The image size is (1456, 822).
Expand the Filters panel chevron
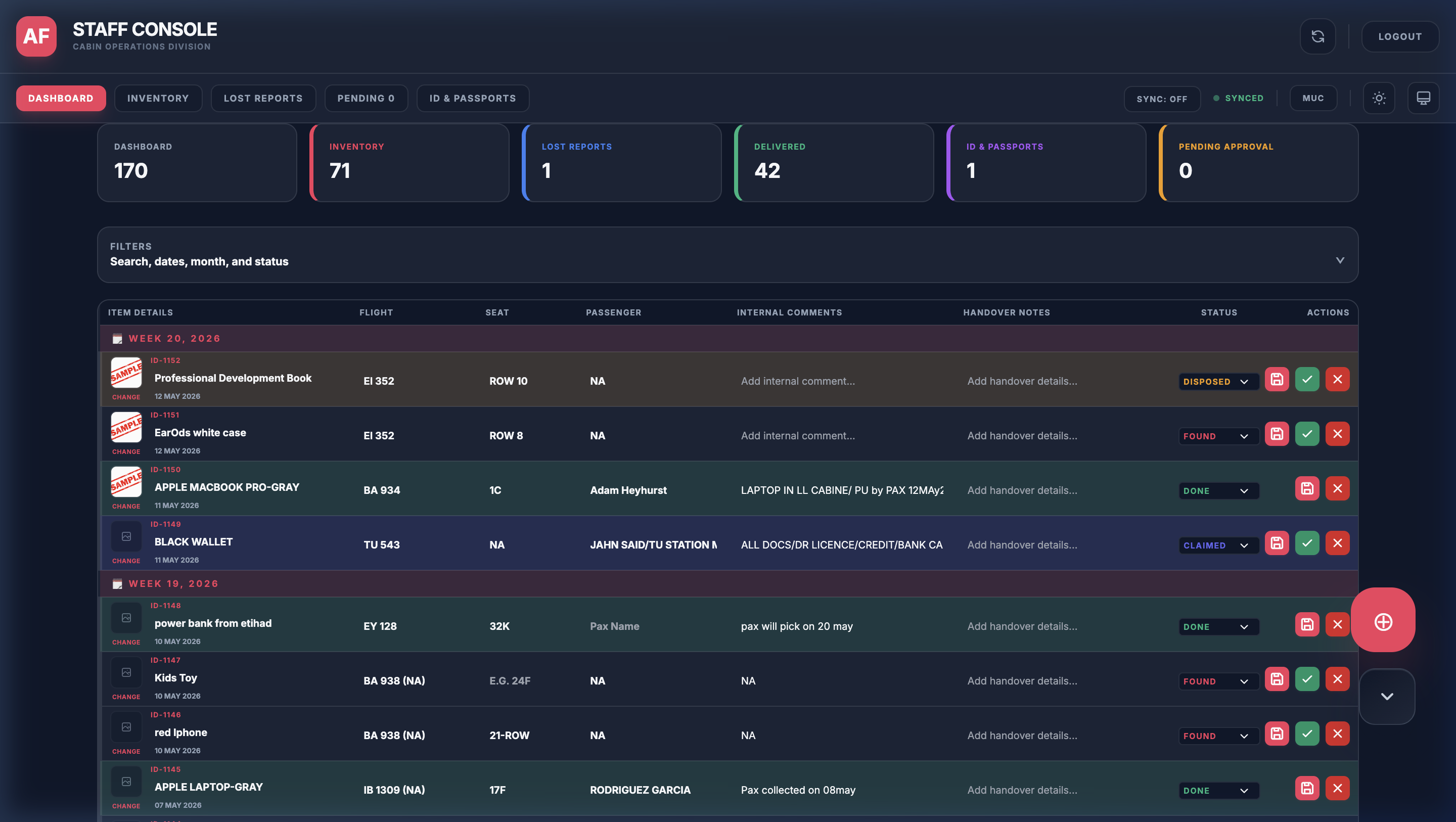pos(1340,260)
